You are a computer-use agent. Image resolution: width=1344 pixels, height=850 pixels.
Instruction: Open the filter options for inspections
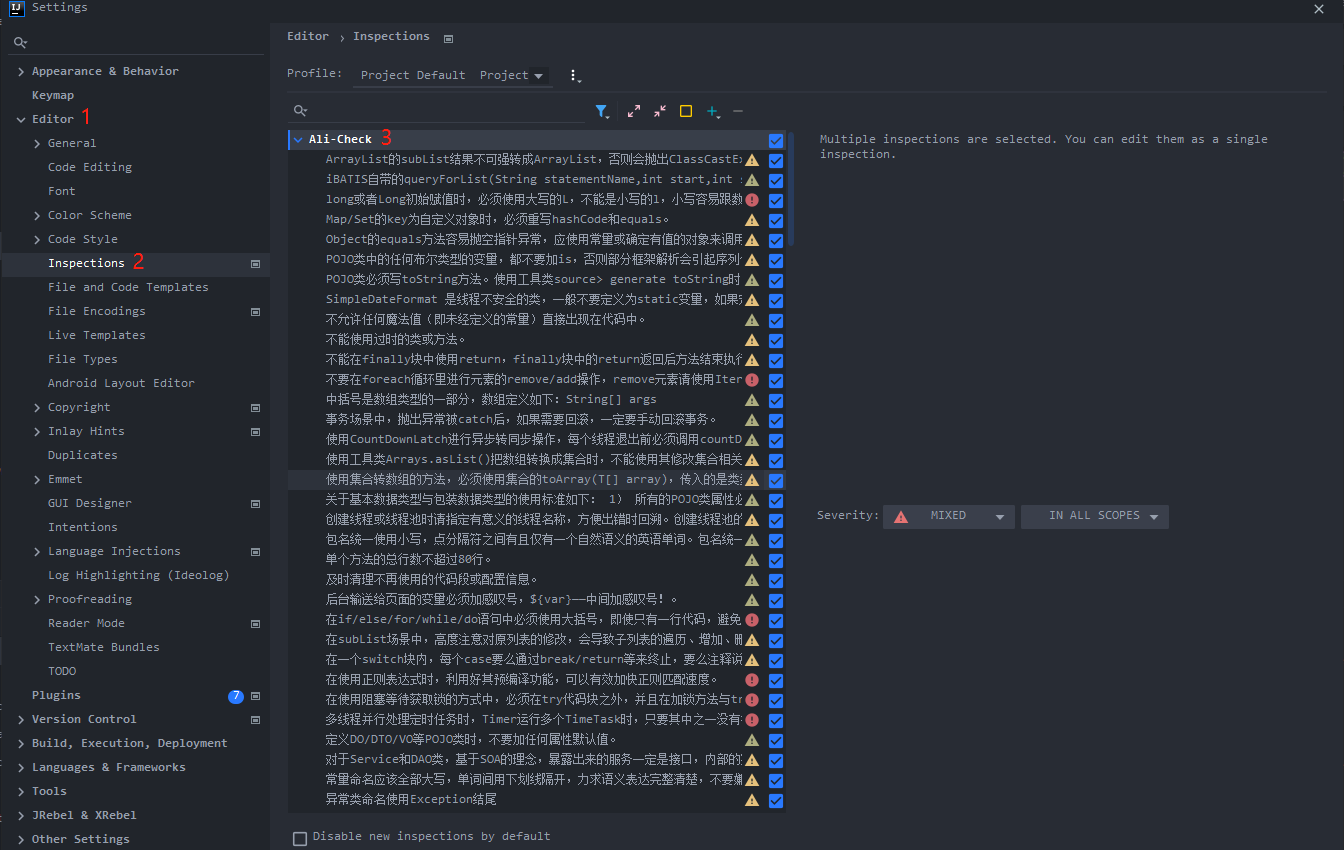[603, 111]
